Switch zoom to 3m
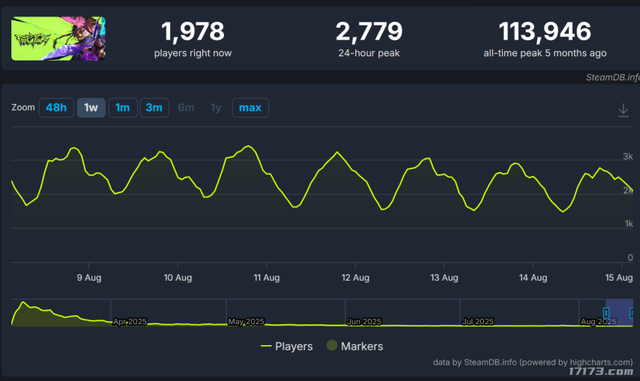Image resolution: width=640 pixels, height=381 pixels. [x=154, y=108]
